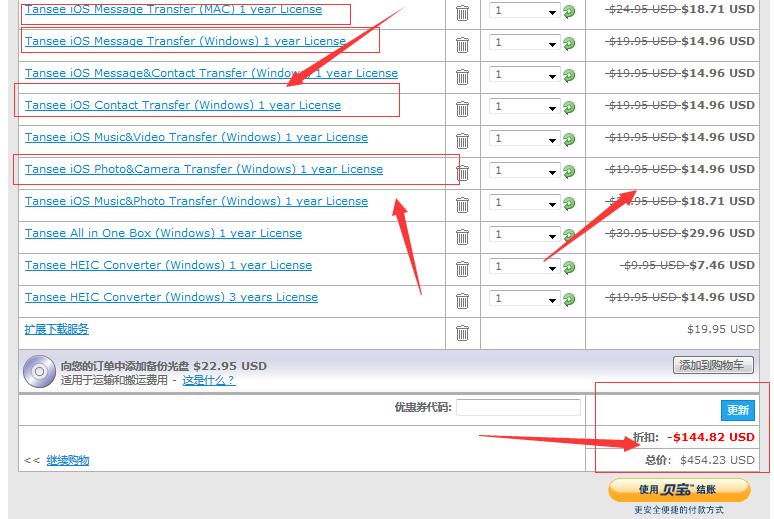Viewport: 774px width, 519px height.
Task: Open quantity dropdown for HEIC Converter 1 year
Action: (x=525, y=267)
